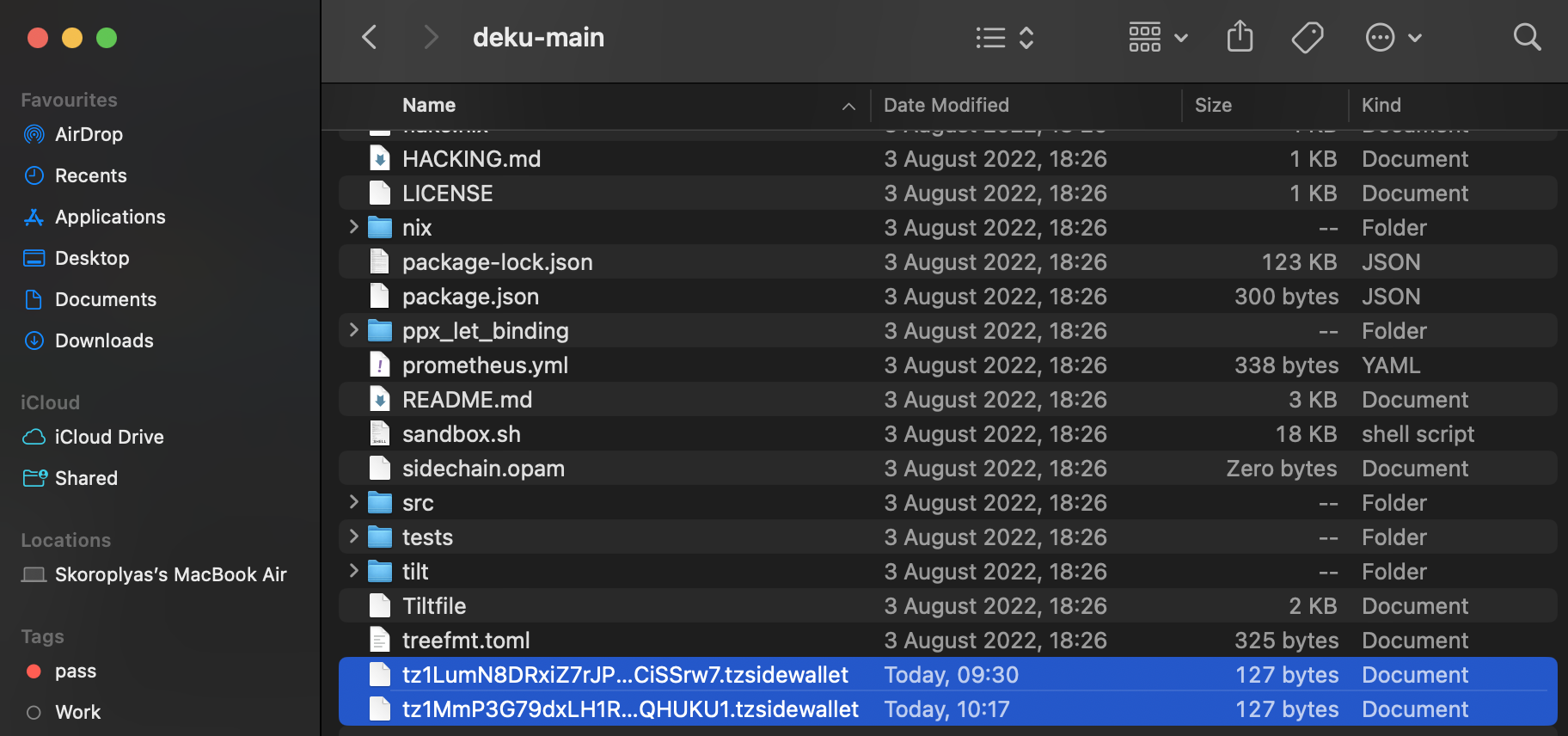Select the README.md file row
This screenshot has height=736, width=1568.
467,400
